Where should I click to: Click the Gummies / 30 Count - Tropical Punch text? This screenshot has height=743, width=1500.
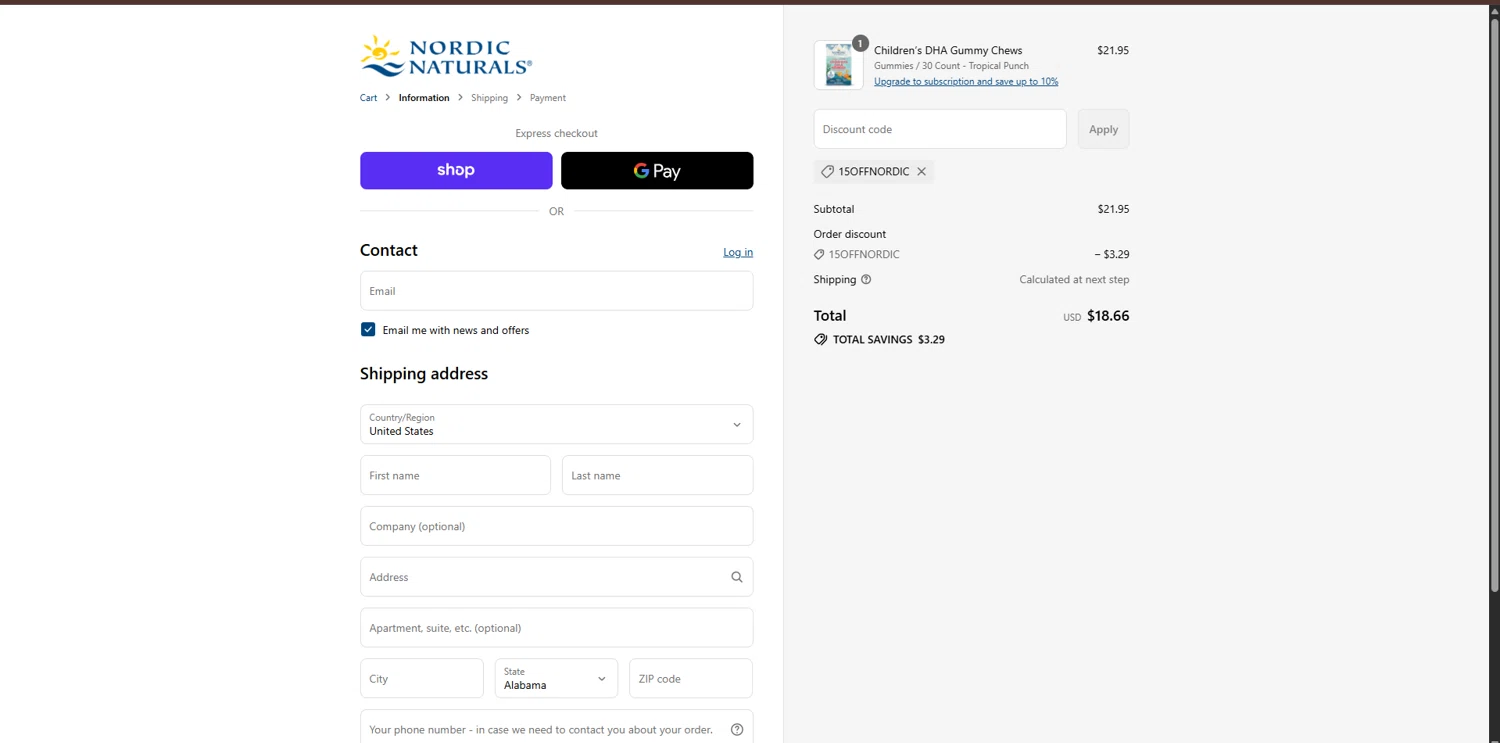pos(951,66)
